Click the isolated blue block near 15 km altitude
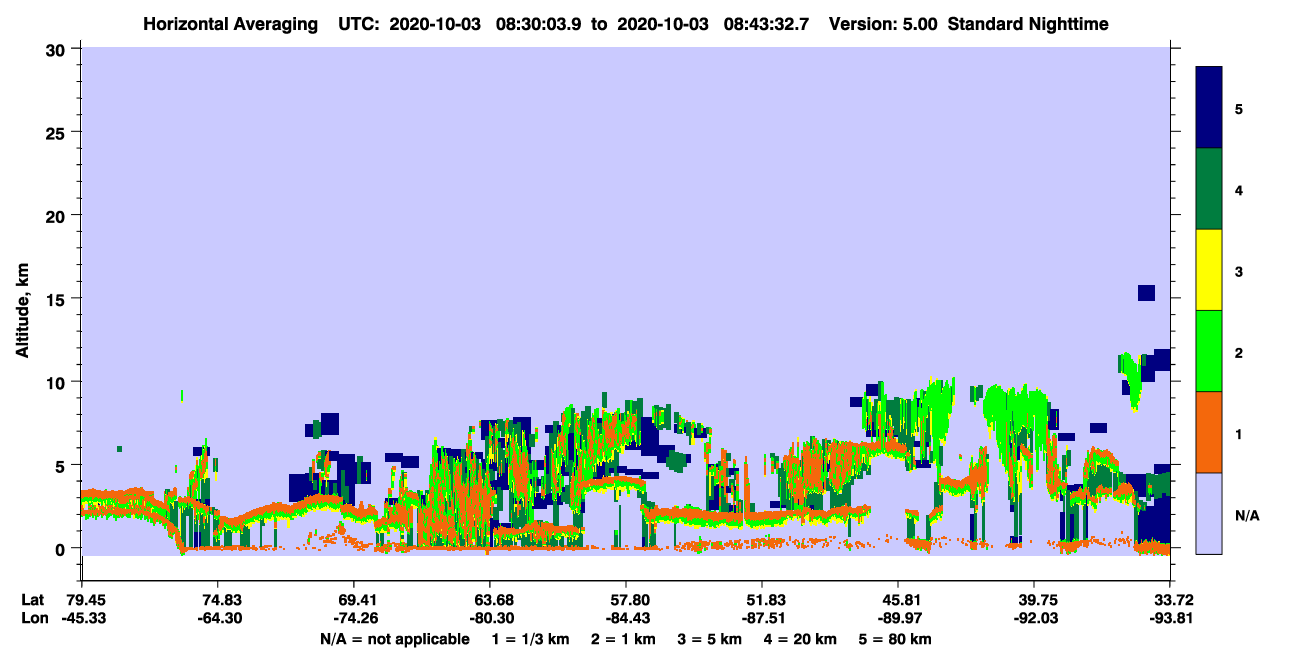 tap(1146, 292)
